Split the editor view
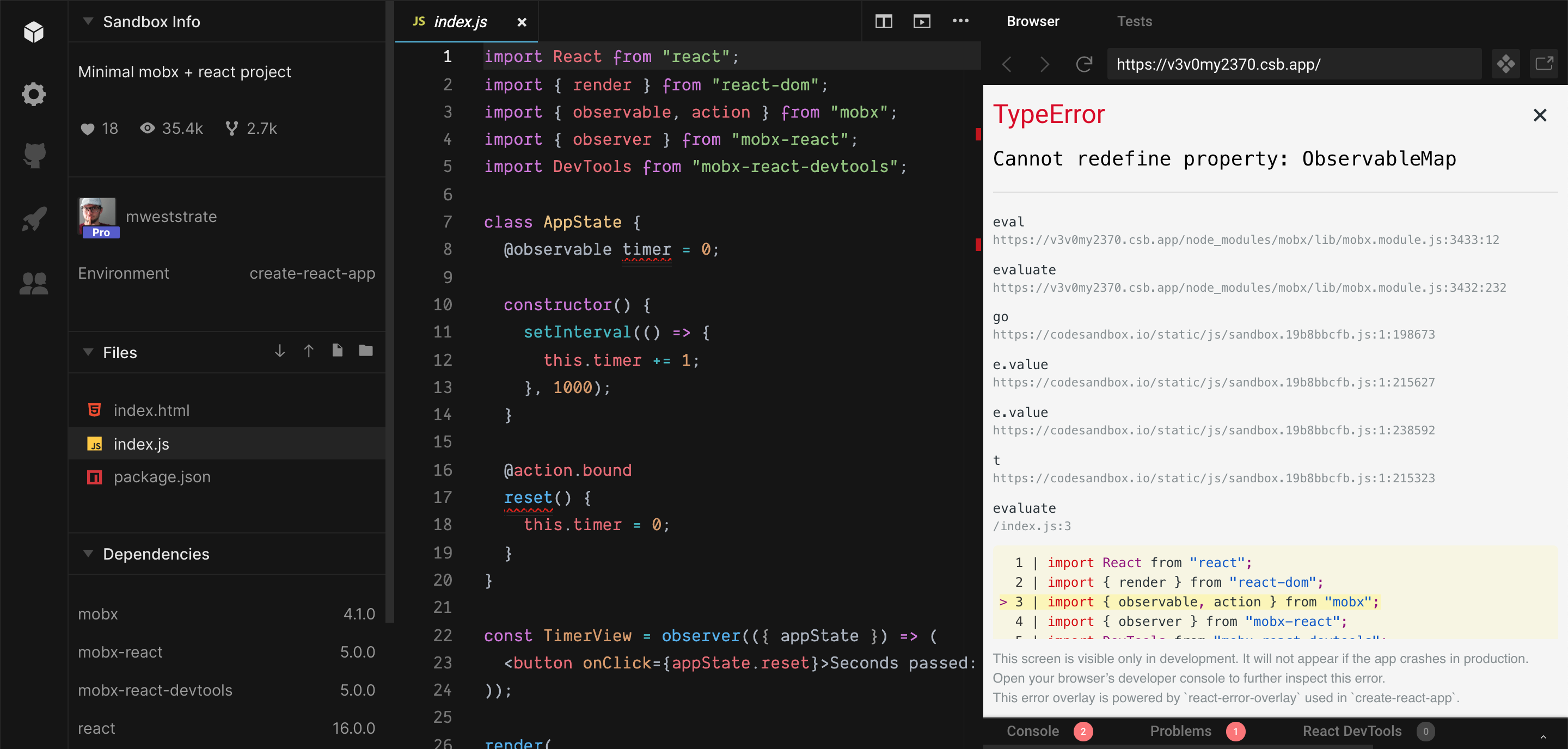This screenshot has width=1568, height=749. point(884,21)
